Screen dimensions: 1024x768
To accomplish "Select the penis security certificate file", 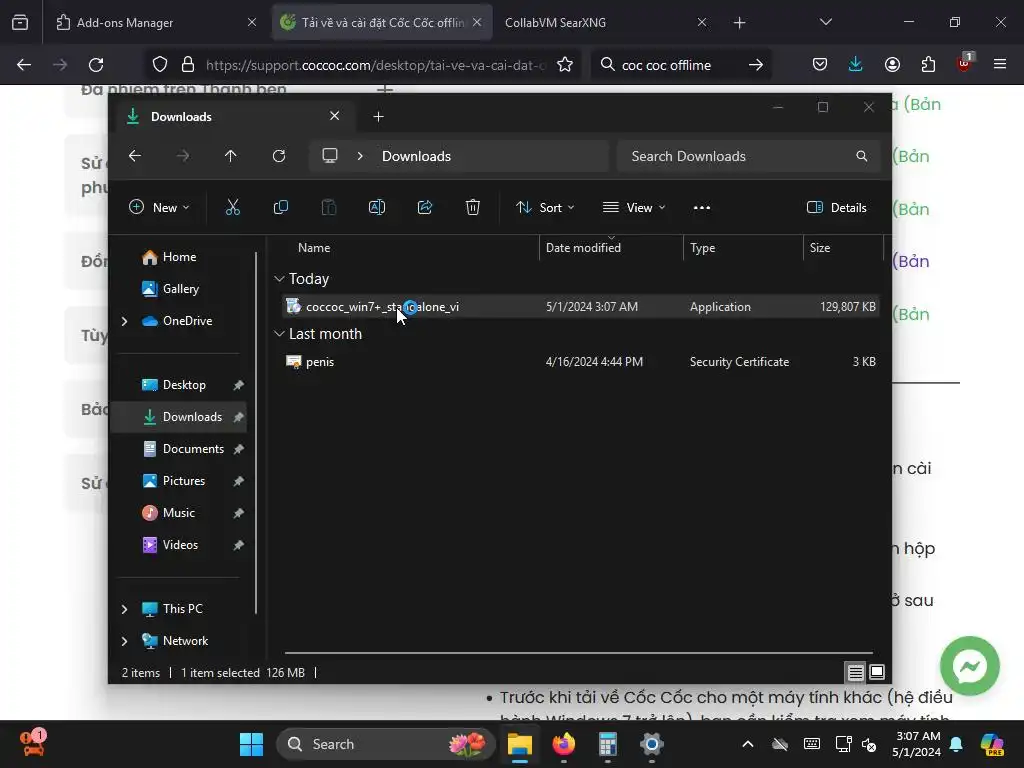I will pyautogui.click(x=581, y=362).
